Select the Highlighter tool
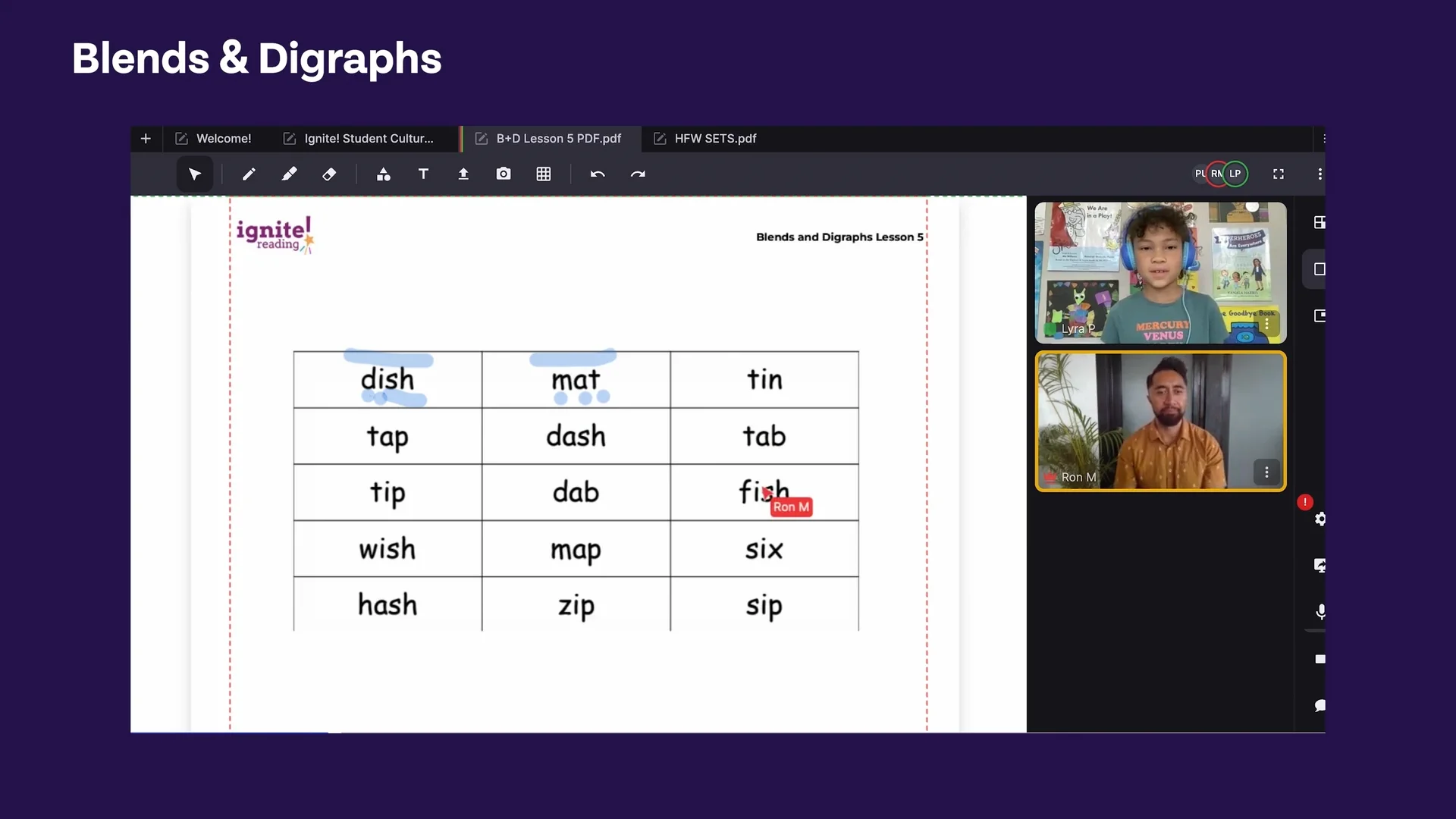1456x819 pixels. click(x=289, y=174)
